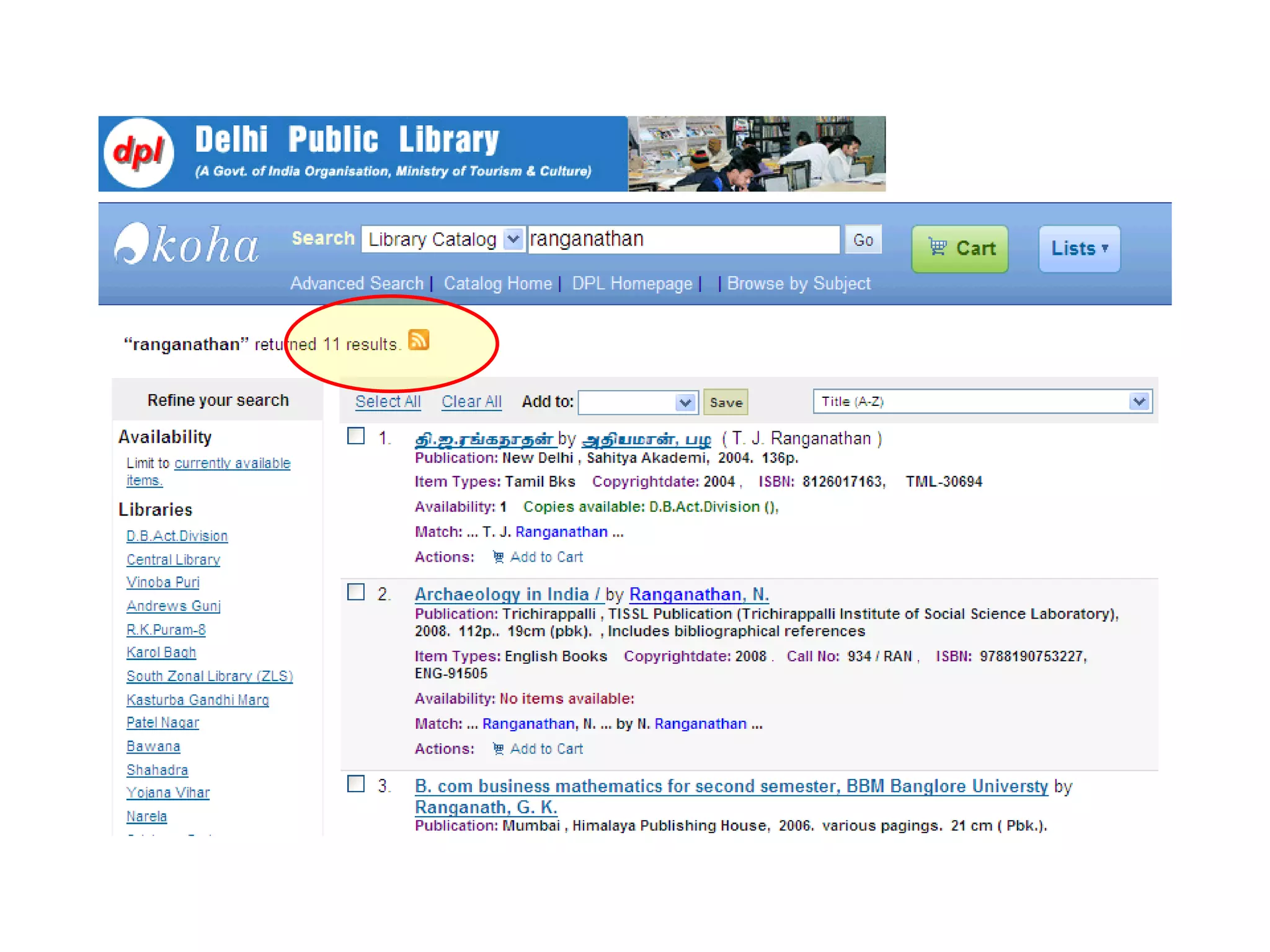
Task: Expand the Add to dropdown
Action: click(x=637, y=402)
